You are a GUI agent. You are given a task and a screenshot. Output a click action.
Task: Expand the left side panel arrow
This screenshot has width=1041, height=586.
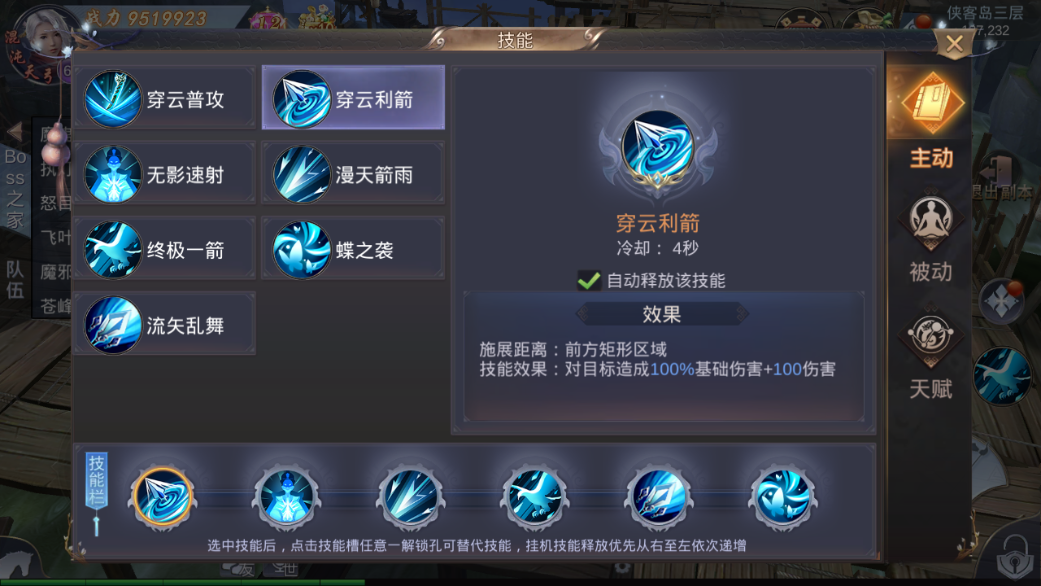[15, 131]
